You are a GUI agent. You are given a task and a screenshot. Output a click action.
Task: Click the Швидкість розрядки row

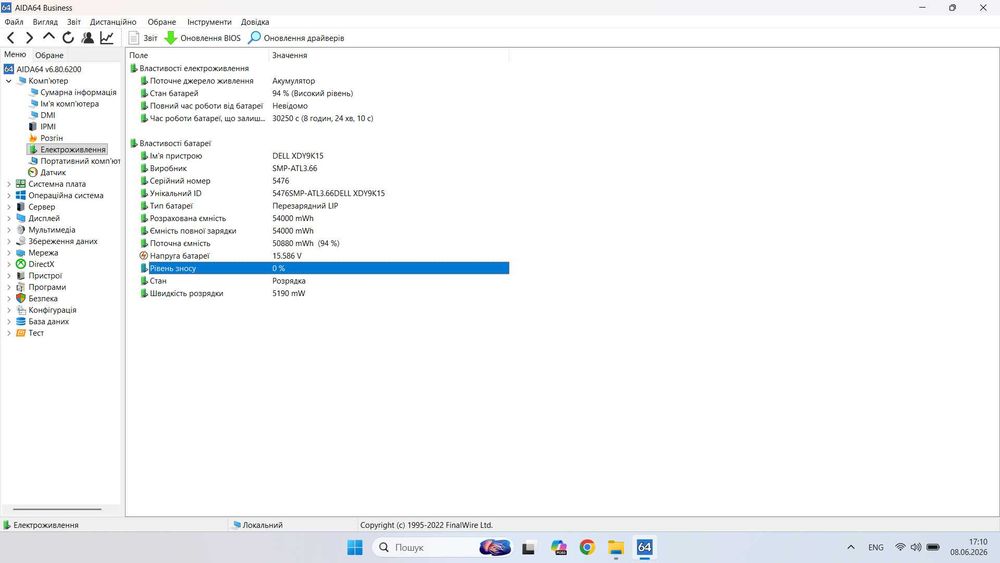[x=324, y=293]
